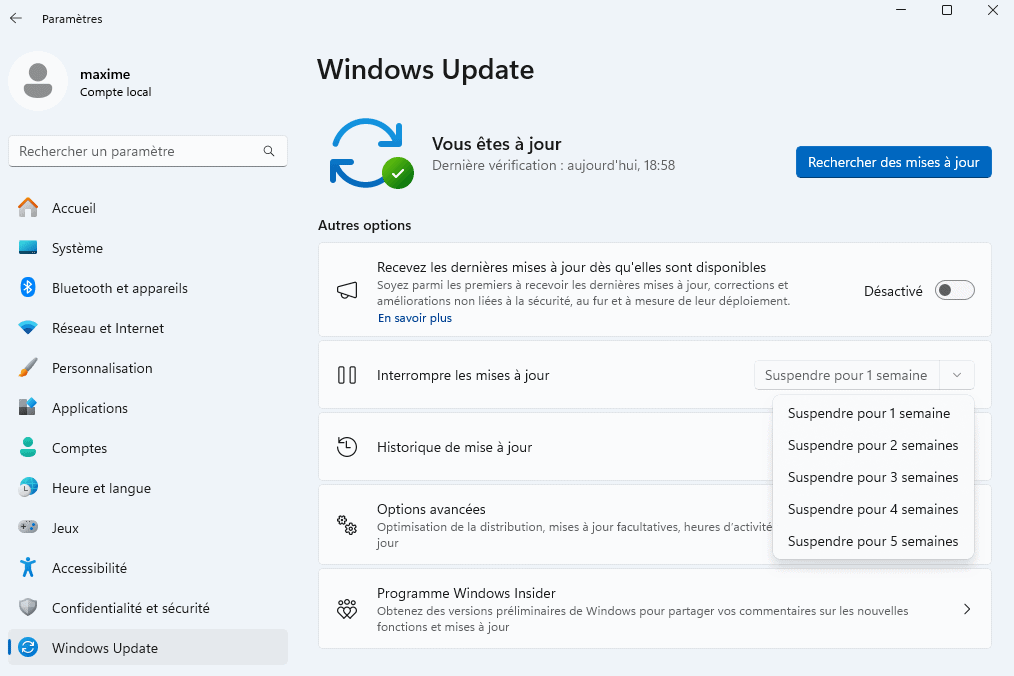
Task: Click the Réseau et Internet wifi icon
Action: (28, 327)
